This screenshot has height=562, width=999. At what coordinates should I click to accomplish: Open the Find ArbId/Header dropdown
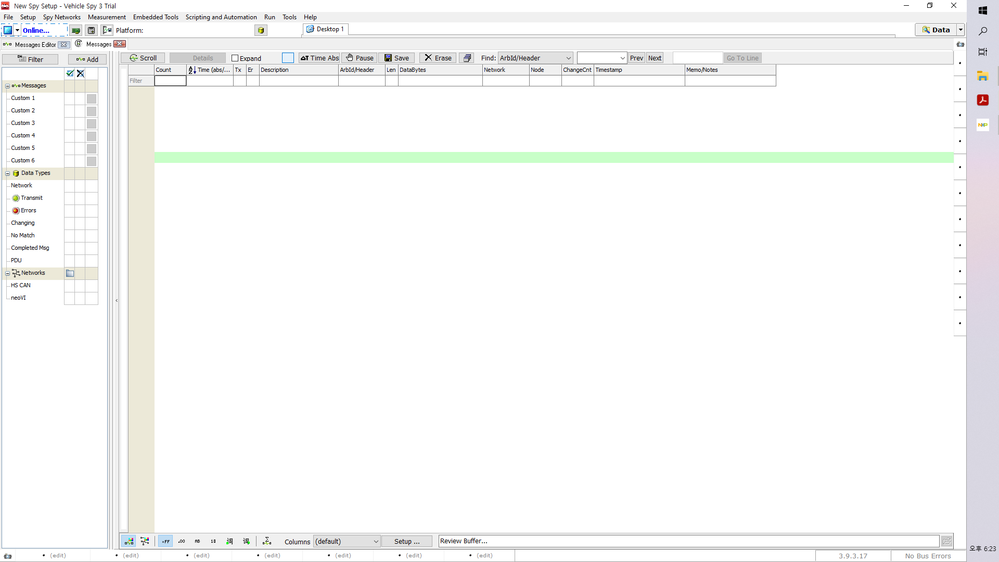coord(535,58)
